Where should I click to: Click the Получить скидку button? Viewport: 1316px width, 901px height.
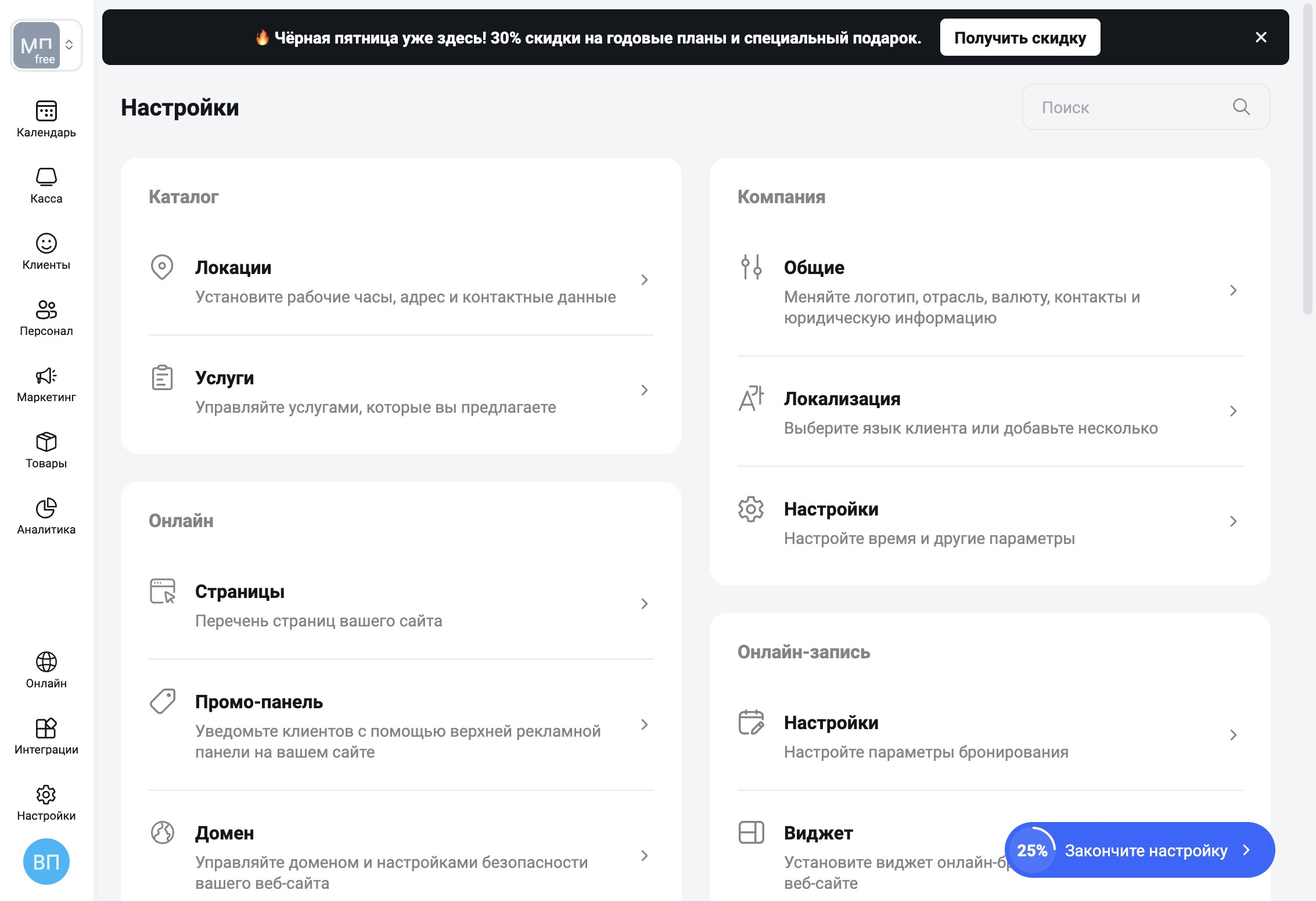point(1020,38)
